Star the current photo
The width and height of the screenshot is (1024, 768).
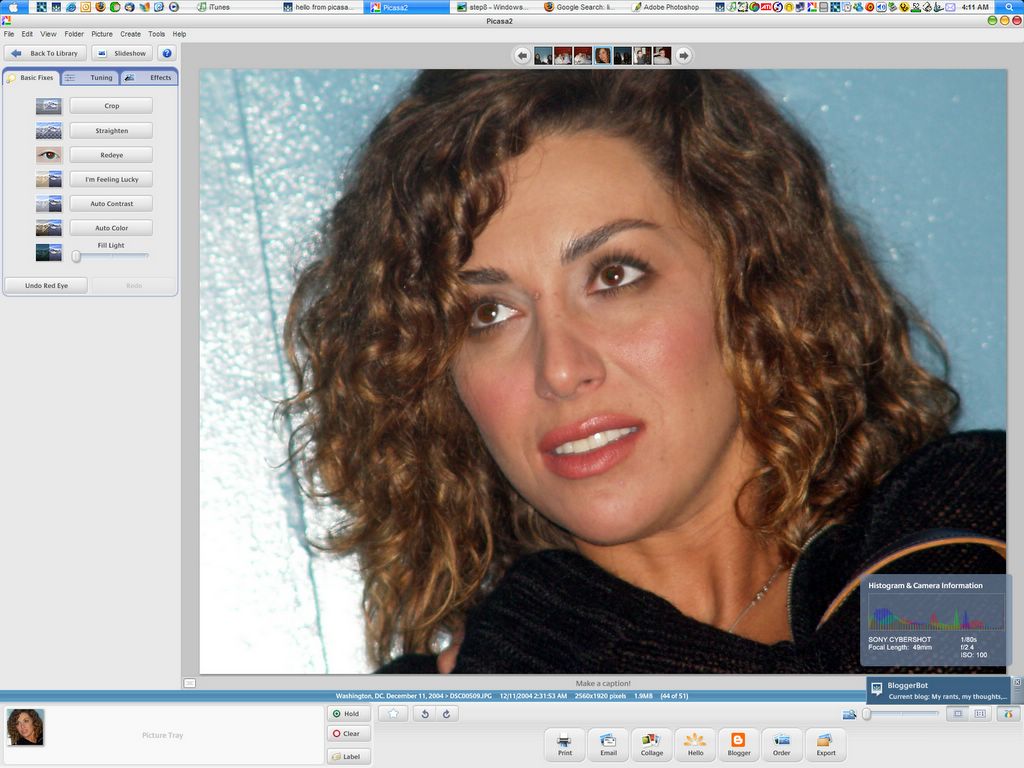(393, 714)
